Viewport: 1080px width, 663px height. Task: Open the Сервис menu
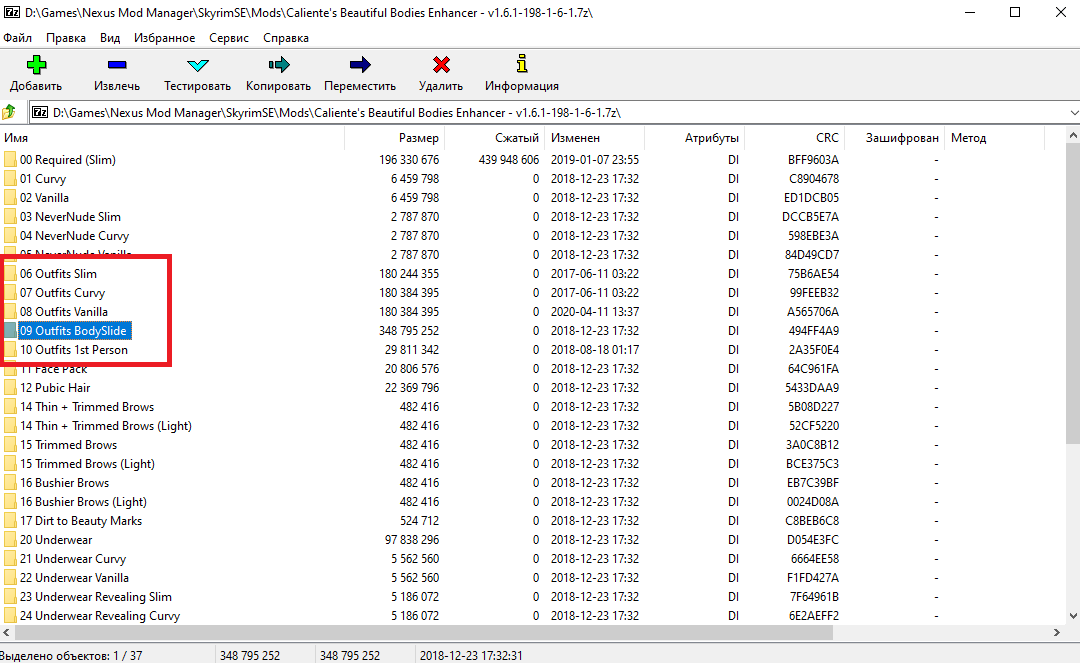point(229,38)
